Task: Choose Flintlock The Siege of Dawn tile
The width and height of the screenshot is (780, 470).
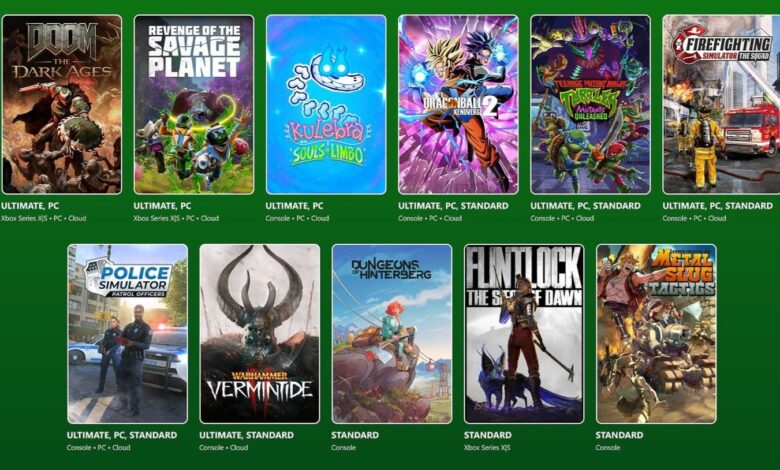Action: click(x=524, y=334)
